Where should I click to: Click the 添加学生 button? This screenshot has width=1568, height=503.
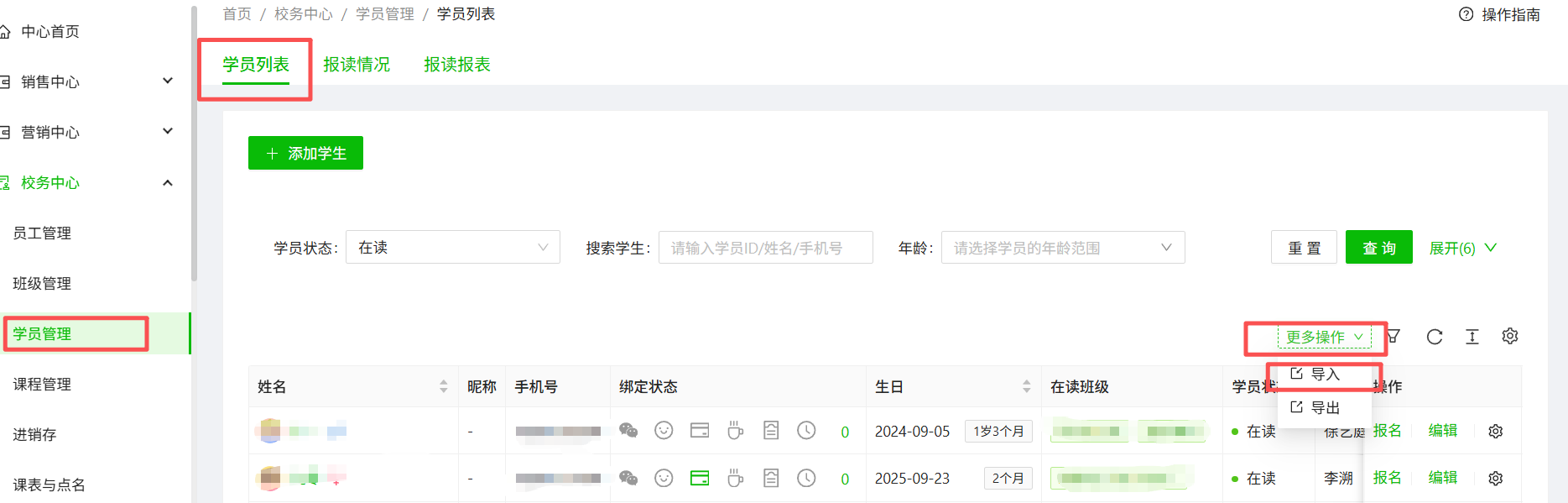click(x=305, y=153)
